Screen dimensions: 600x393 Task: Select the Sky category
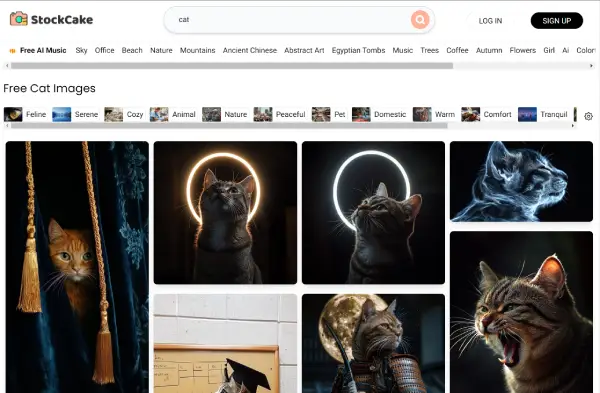[x=82, y=51]
